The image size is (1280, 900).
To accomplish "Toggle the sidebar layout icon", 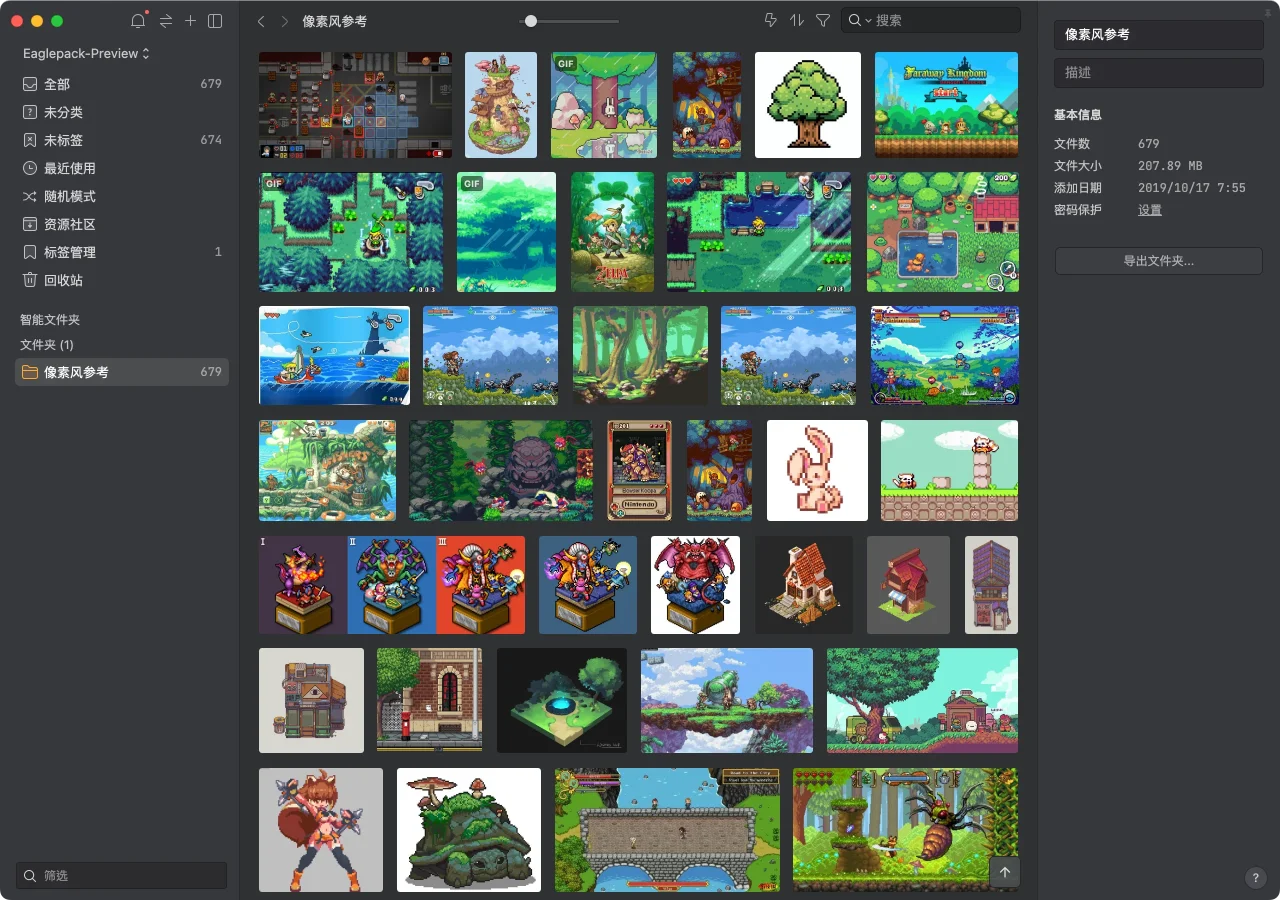I will (x=215, y=21).
